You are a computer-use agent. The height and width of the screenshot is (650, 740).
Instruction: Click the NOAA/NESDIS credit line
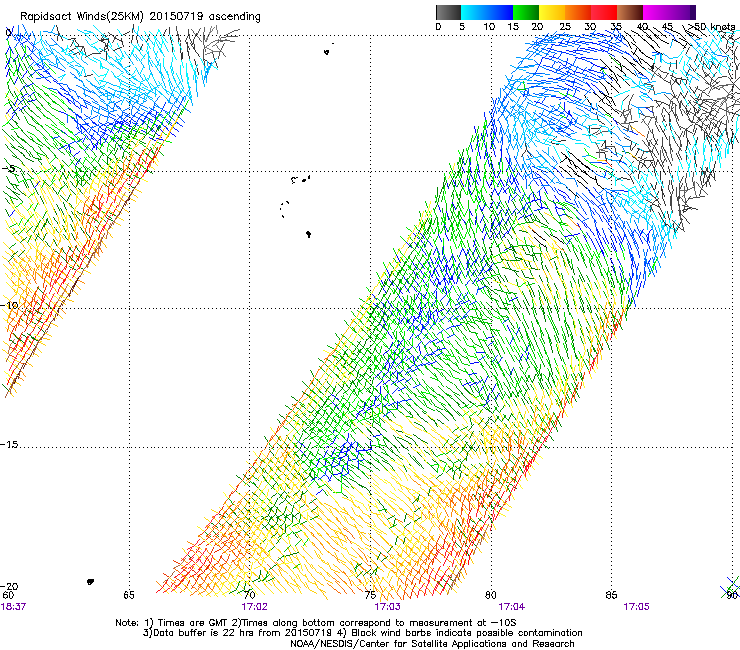coord(432,644)
